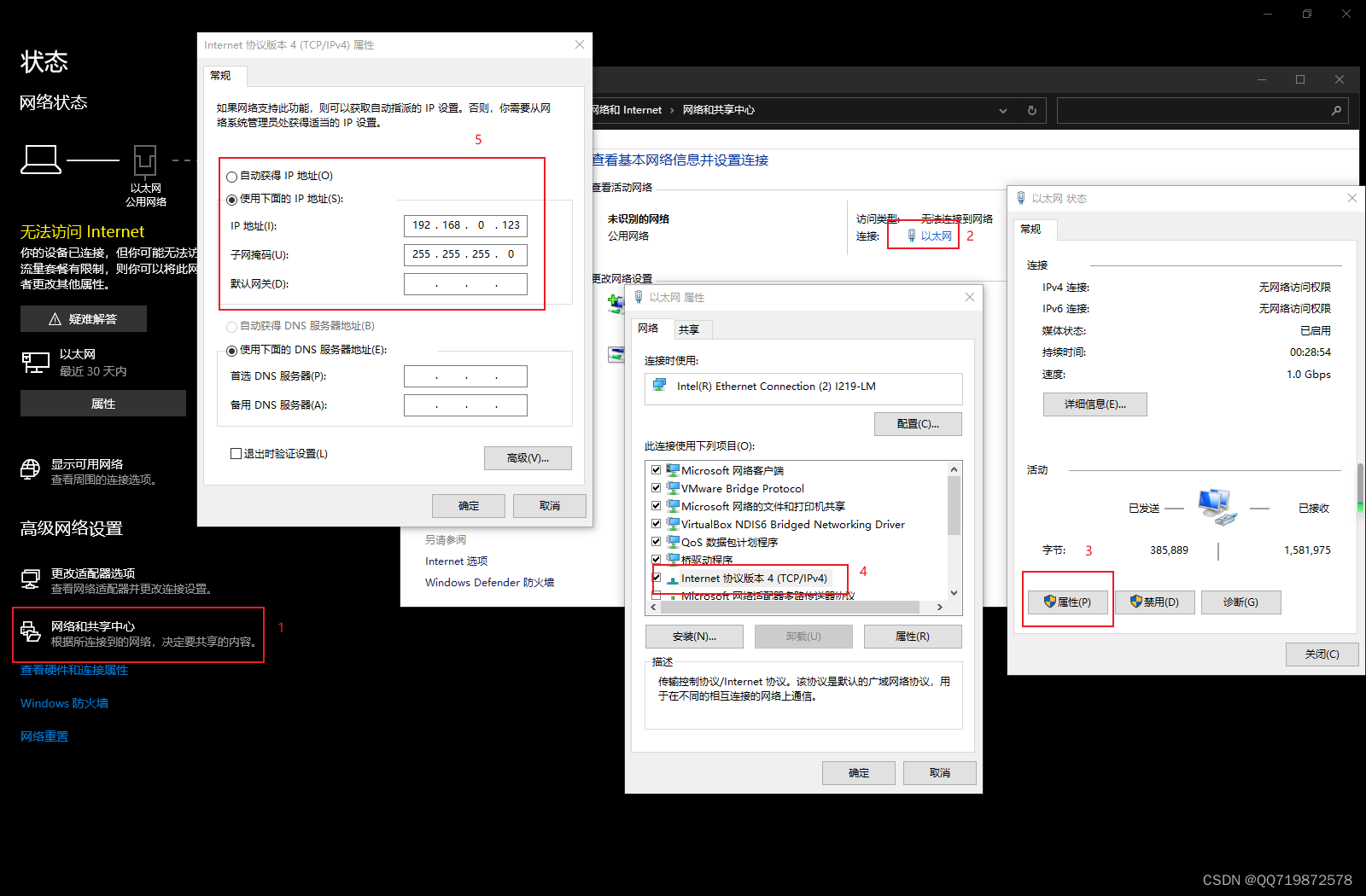The width and height of the screenshot is (1366, 896).
Task: Click the items list horizontal scroll left arrow
Action: pyautogui.click(x=654, y=608)
